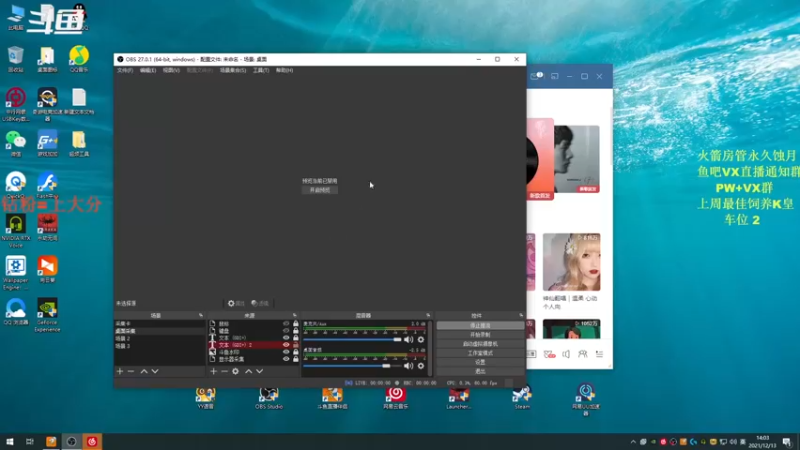The height and width of the screenshot is (450, 800).
Task: Open WeChat 微信 desktop icon
Action: coord(16,144)
